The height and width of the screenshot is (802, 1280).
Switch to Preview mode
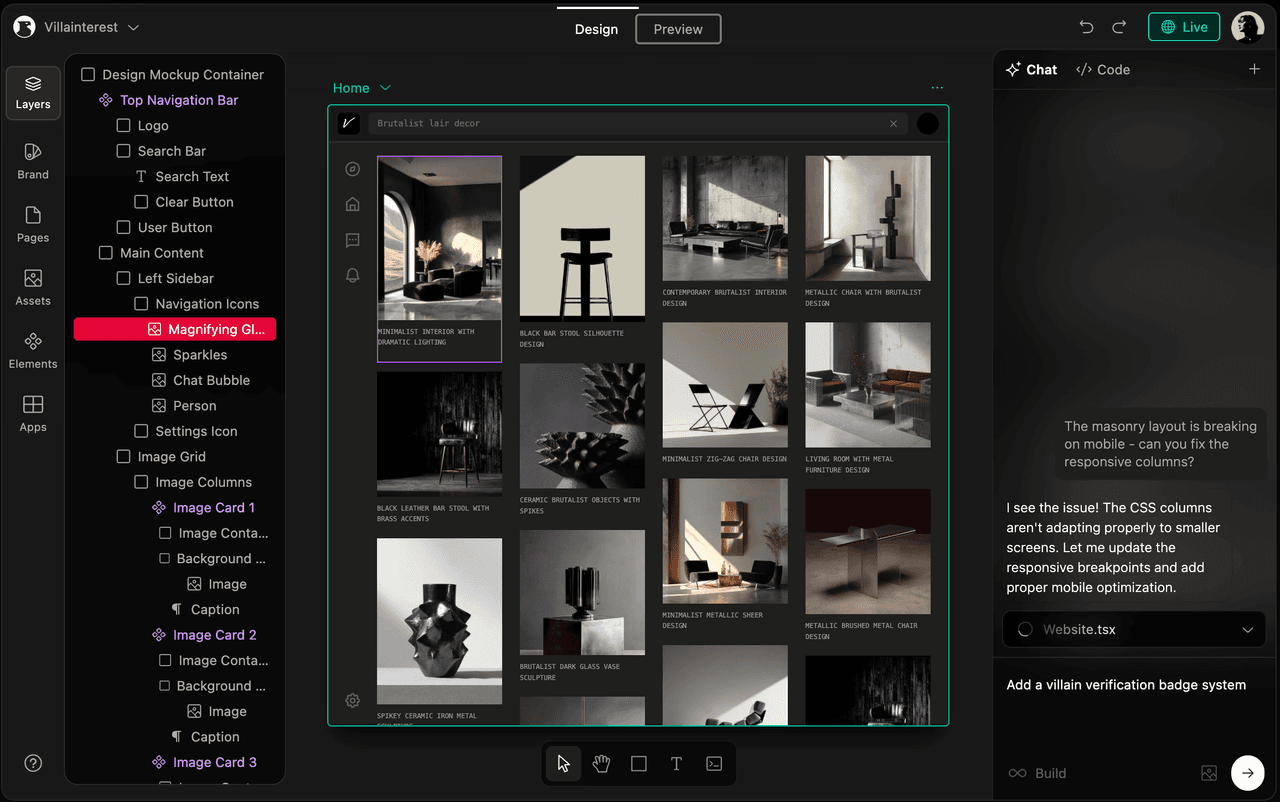tap(678, 29)
